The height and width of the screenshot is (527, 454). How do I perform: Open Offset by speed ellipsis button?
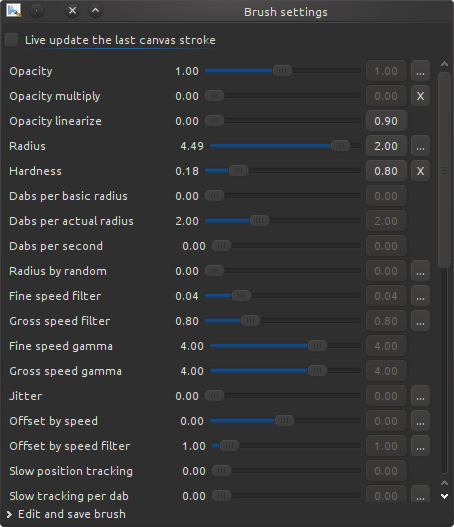click(420, 421)
